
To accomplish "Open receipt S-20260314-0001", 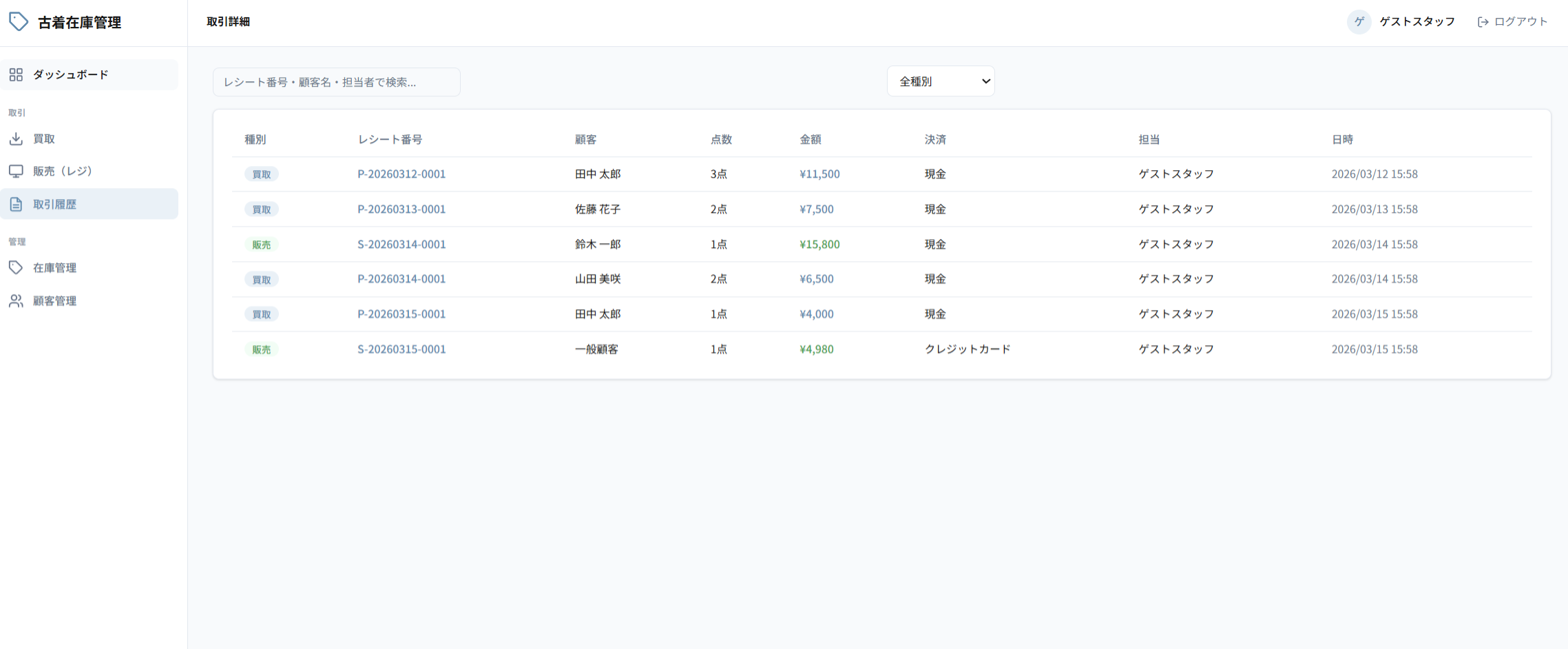I will tap(401, 245).
